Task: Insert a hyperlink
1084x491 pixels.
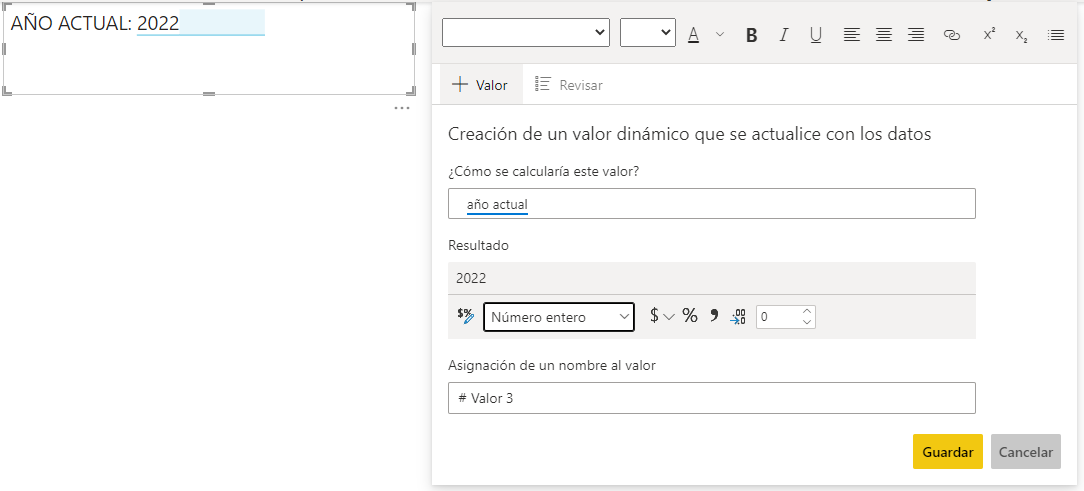Action: (953, 35)
